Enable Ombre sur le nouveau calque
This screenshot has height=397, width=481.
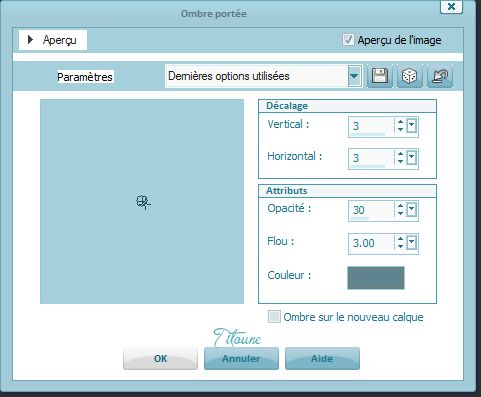point(274,316)
